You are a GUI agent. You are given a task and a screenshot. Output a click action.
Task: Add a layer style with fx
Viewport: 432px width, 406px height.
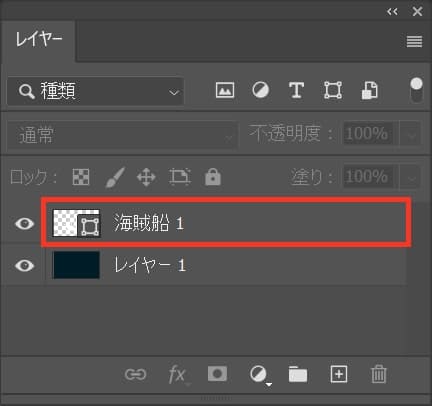tap(177, 375)
